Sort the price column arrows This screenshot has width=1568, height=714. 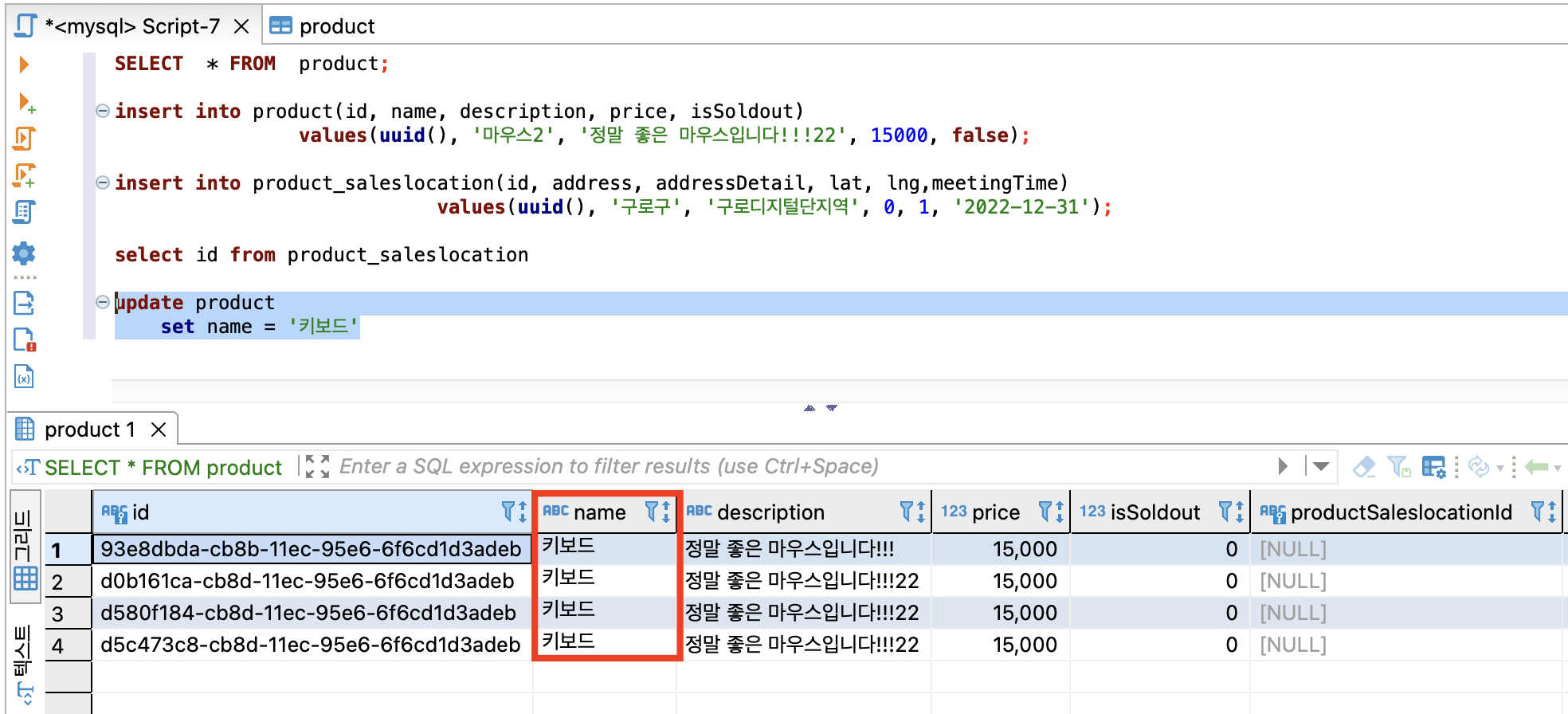[1060, 512]
